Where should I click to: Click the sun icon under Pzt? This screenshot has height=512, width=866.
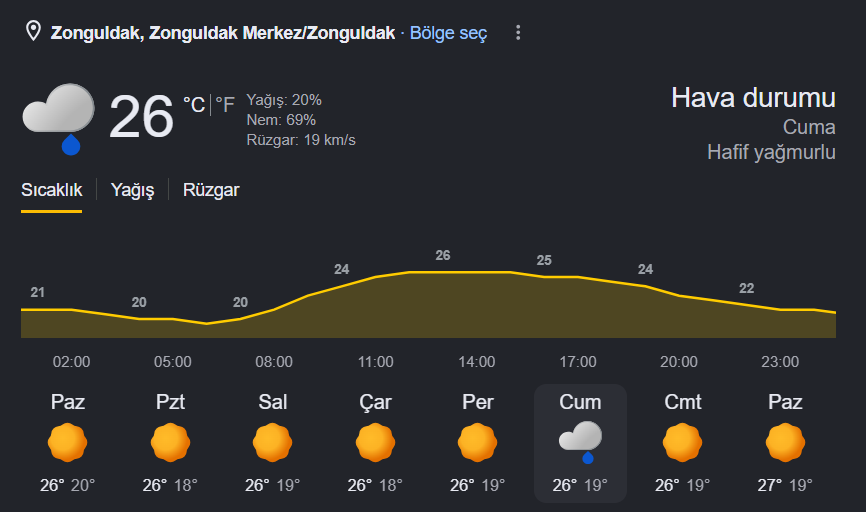tap(170, 442)
